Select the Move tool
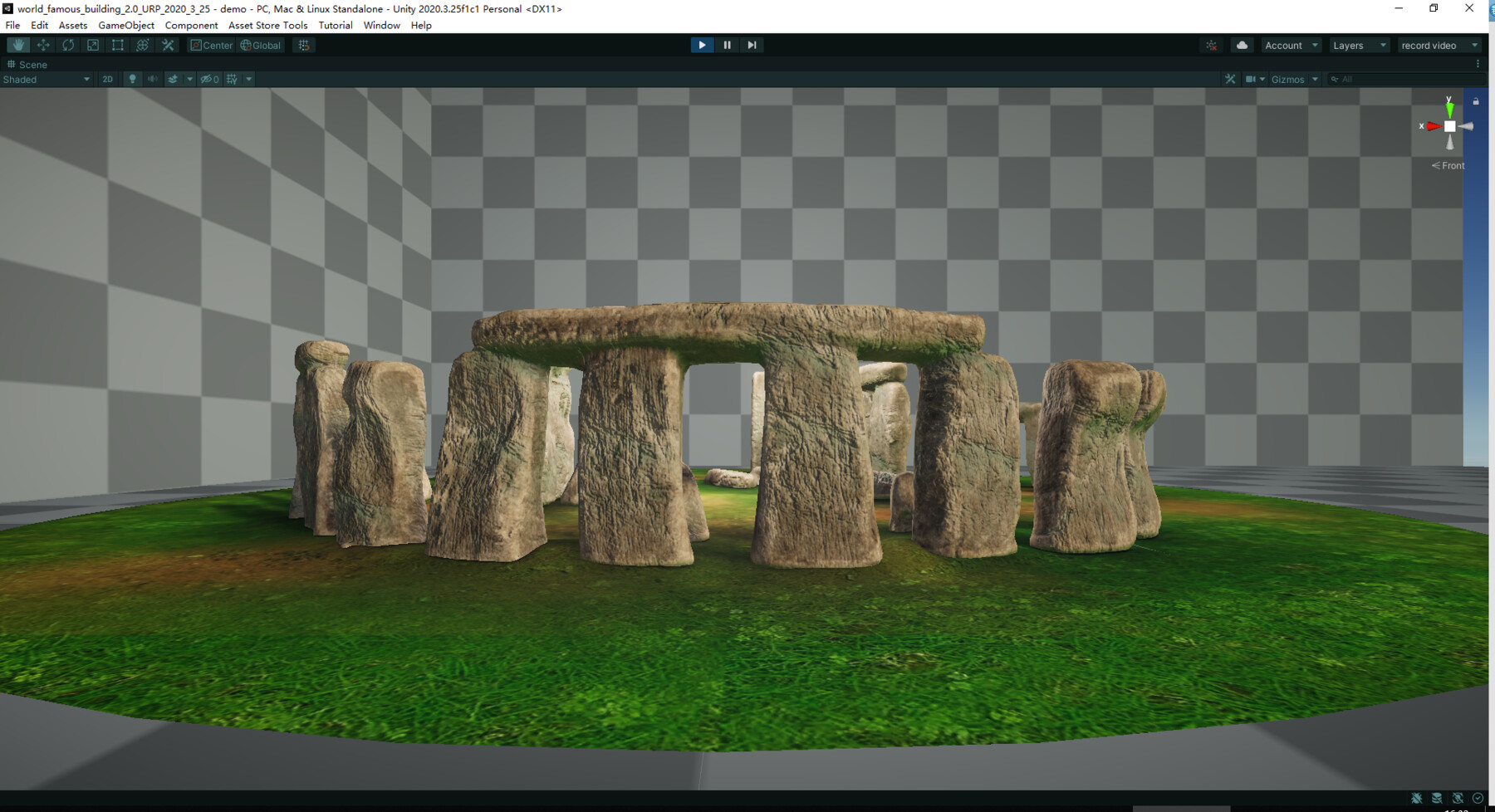Viewport: 1495px width, 812px height. coord(42,45)
